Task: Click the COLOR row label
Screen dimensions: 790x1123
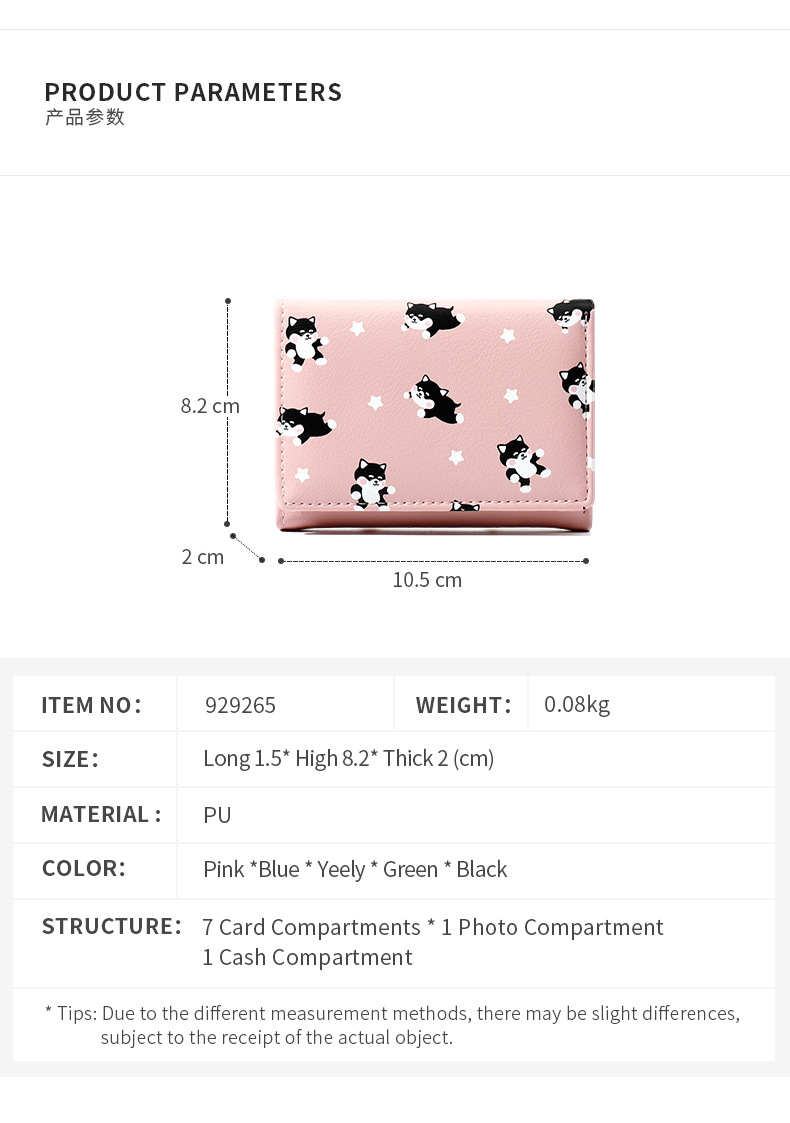Action: 83,868
